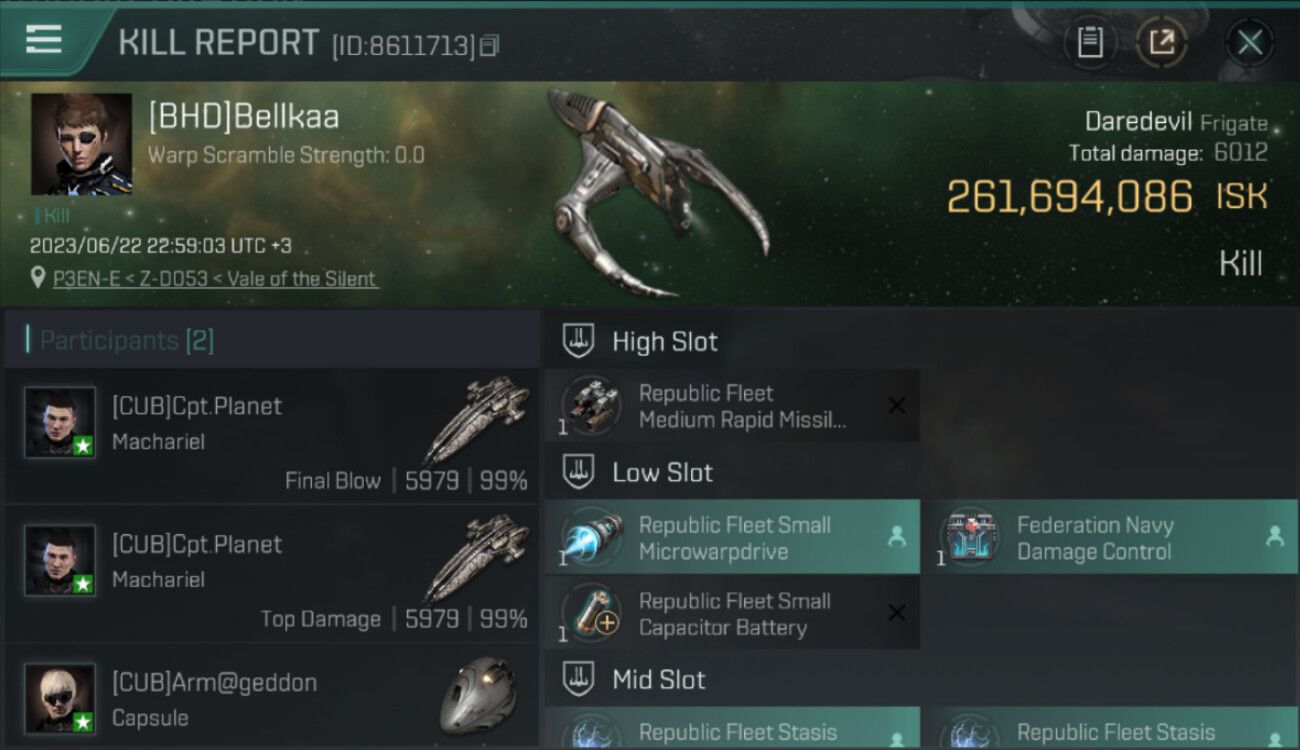
Task: Collapse the High Slot section
Action: 641,341
